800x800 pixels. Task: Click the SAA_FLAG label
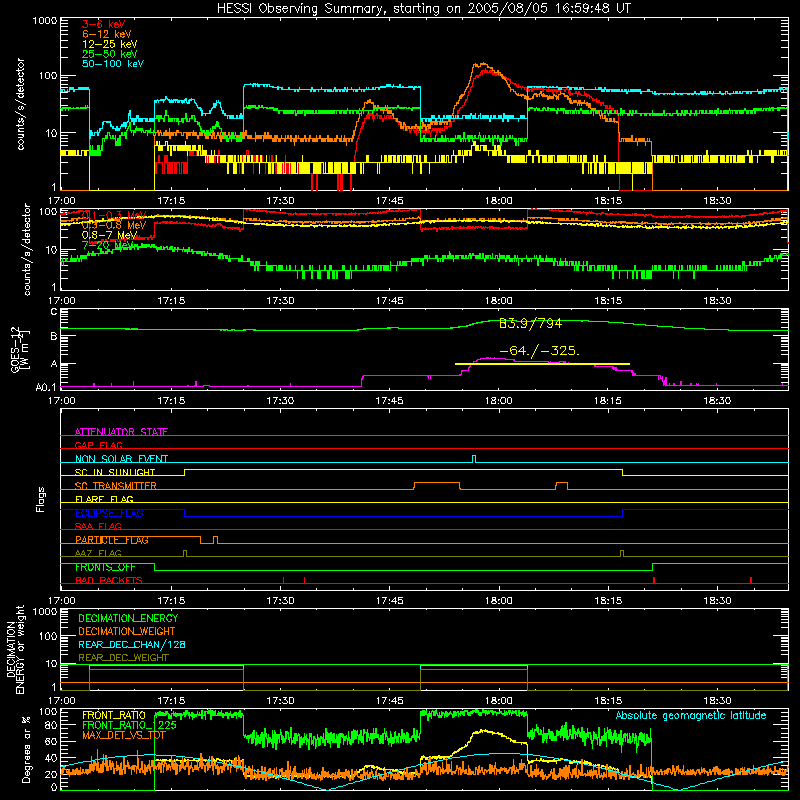[x=98, y=526]
